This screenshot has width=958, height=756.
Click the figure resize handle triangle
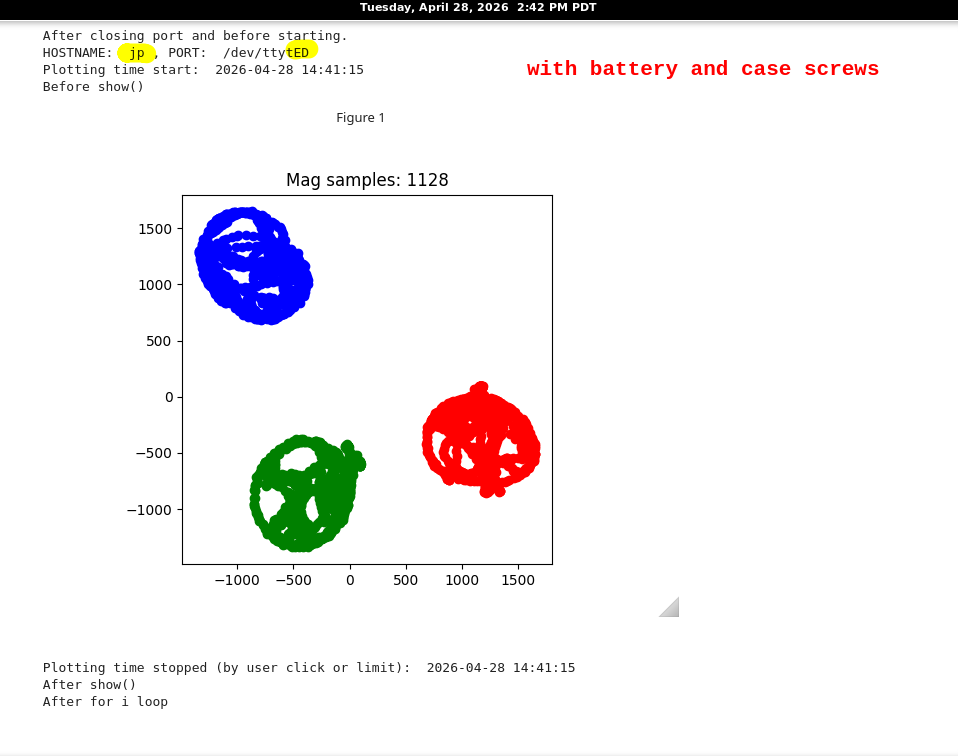point(670,608)
